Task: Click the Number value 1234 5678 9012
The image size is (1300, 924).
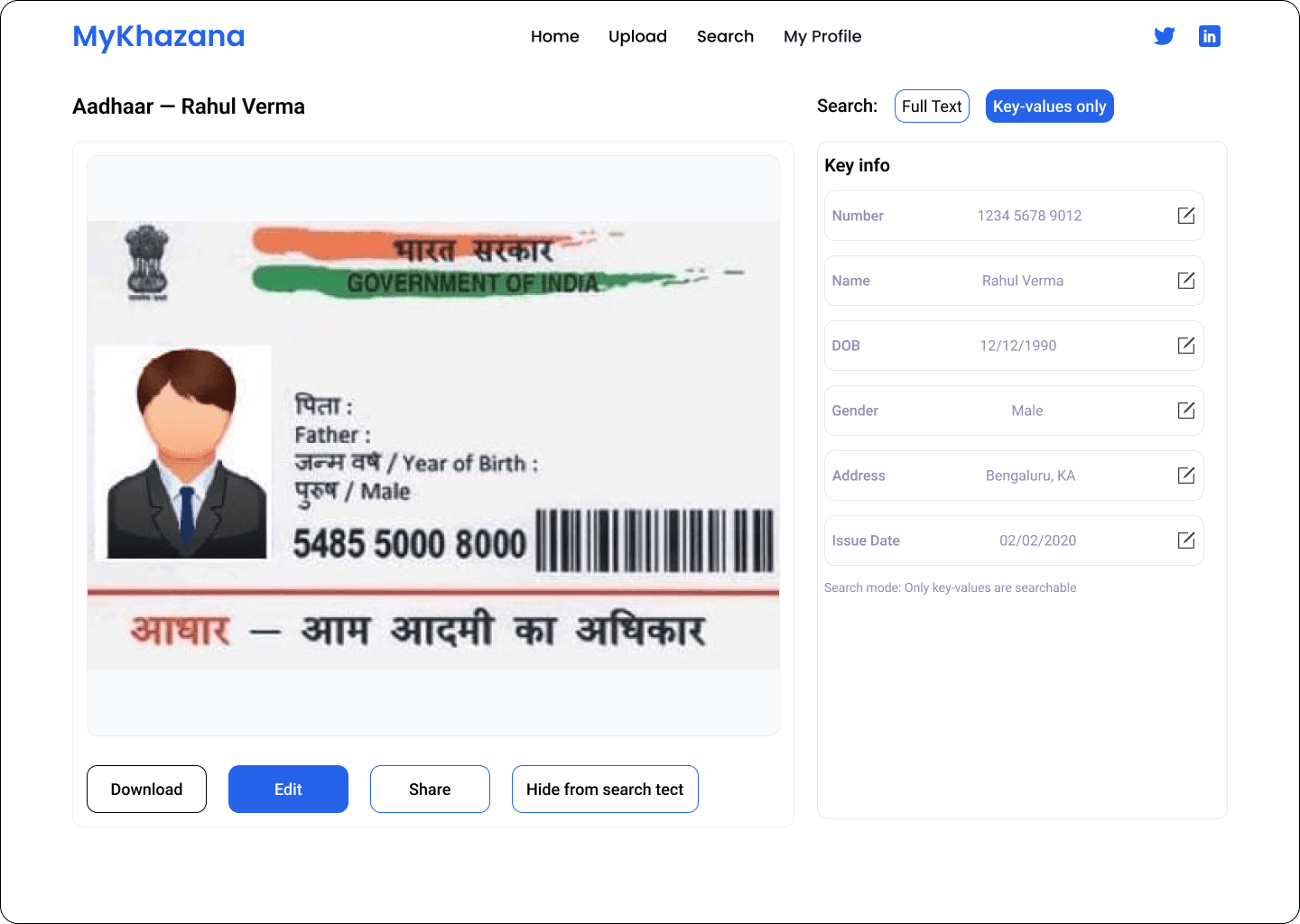Action: tap(1029, 216)
